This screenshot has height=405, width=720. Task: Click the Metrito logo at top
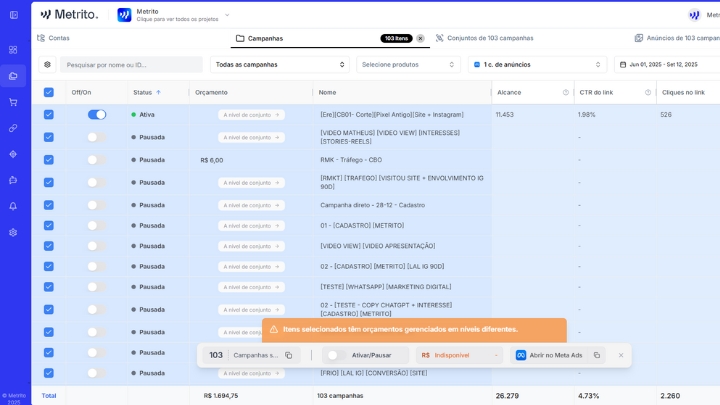click(69, 15)
